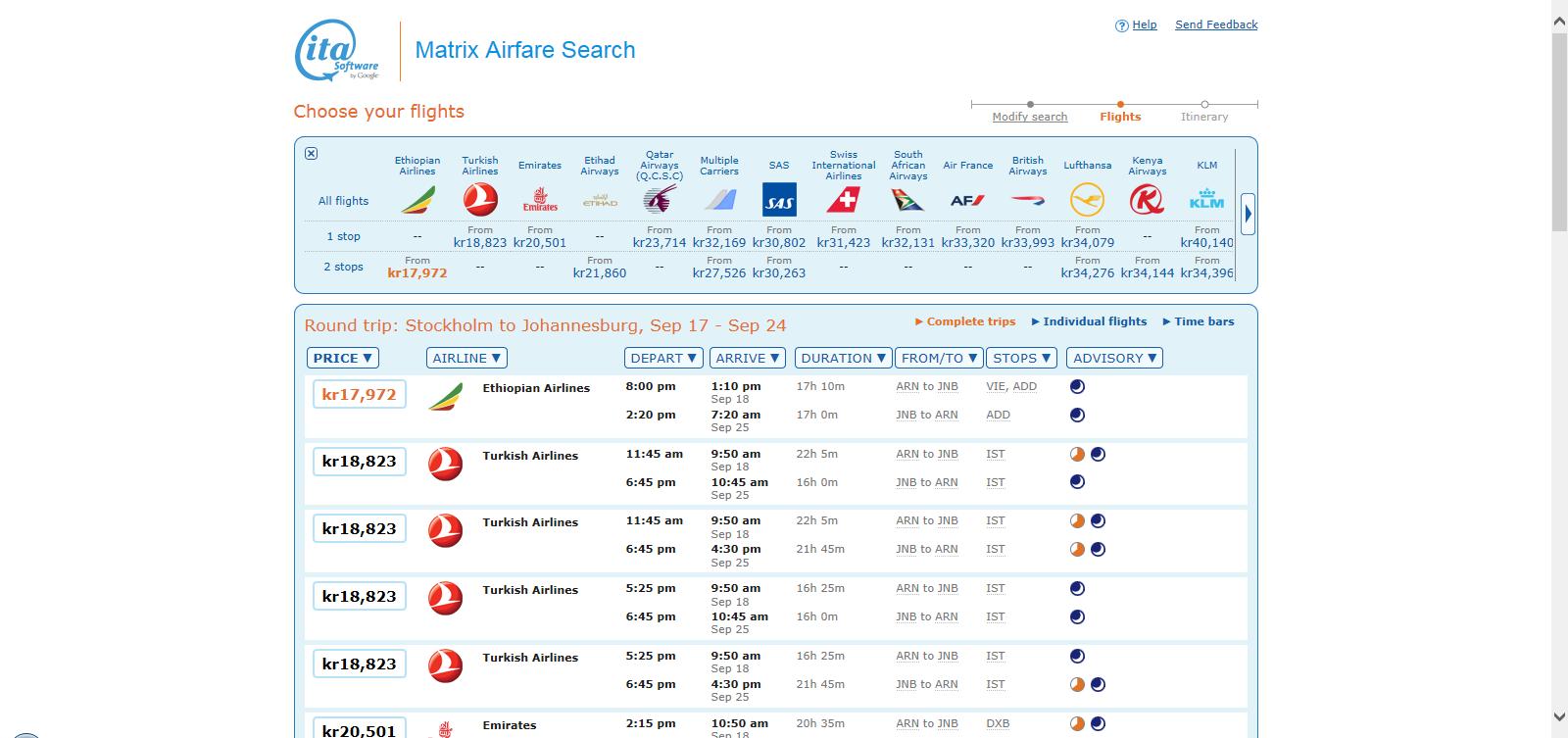Open the FROM/TO filter dropdown
The width and height of the screenshot is (1568, 738).
point(939,358)
